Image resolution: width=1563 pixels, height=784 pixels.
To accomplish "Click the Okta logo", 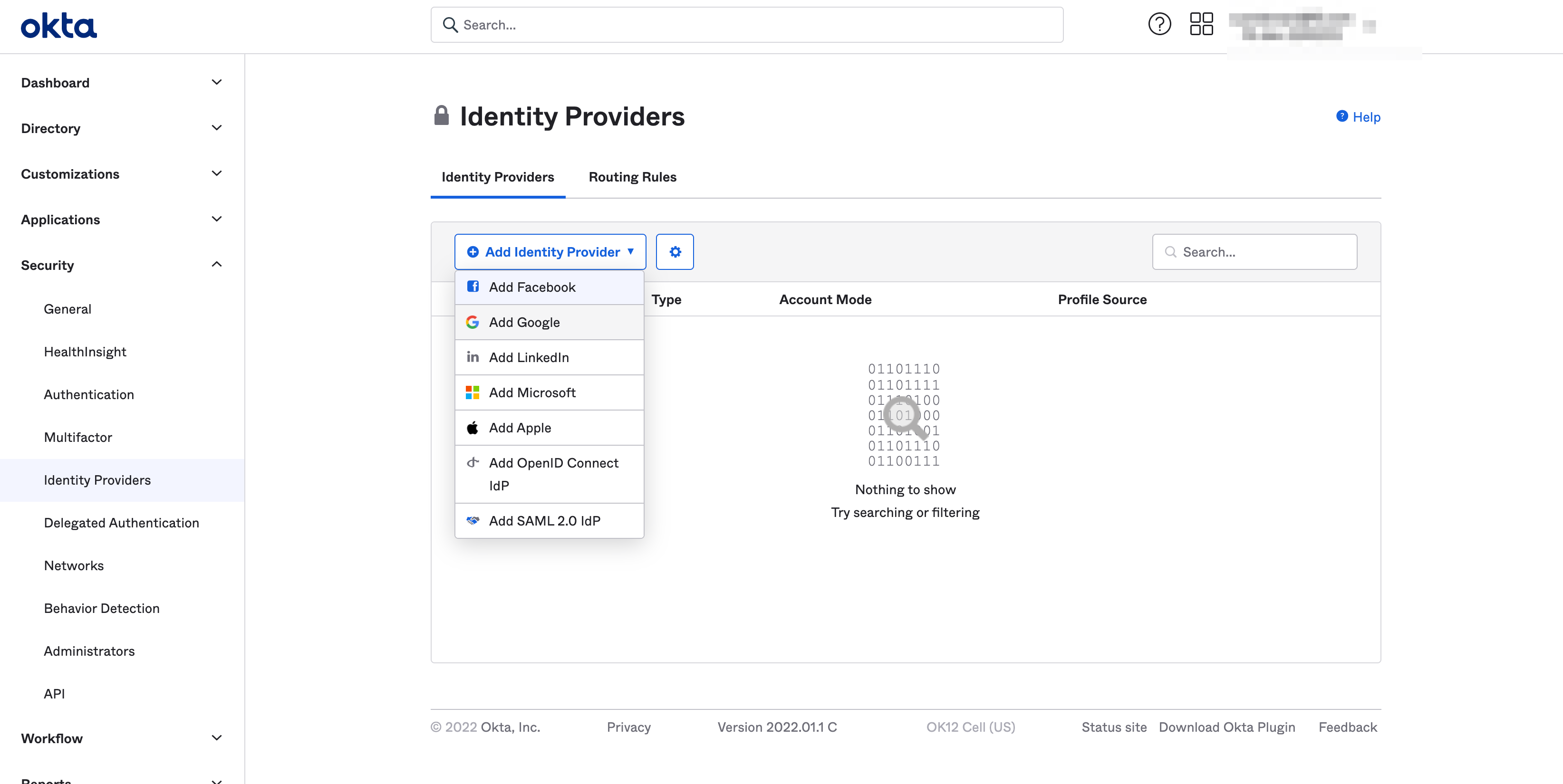I will click(x=58, y=25).
